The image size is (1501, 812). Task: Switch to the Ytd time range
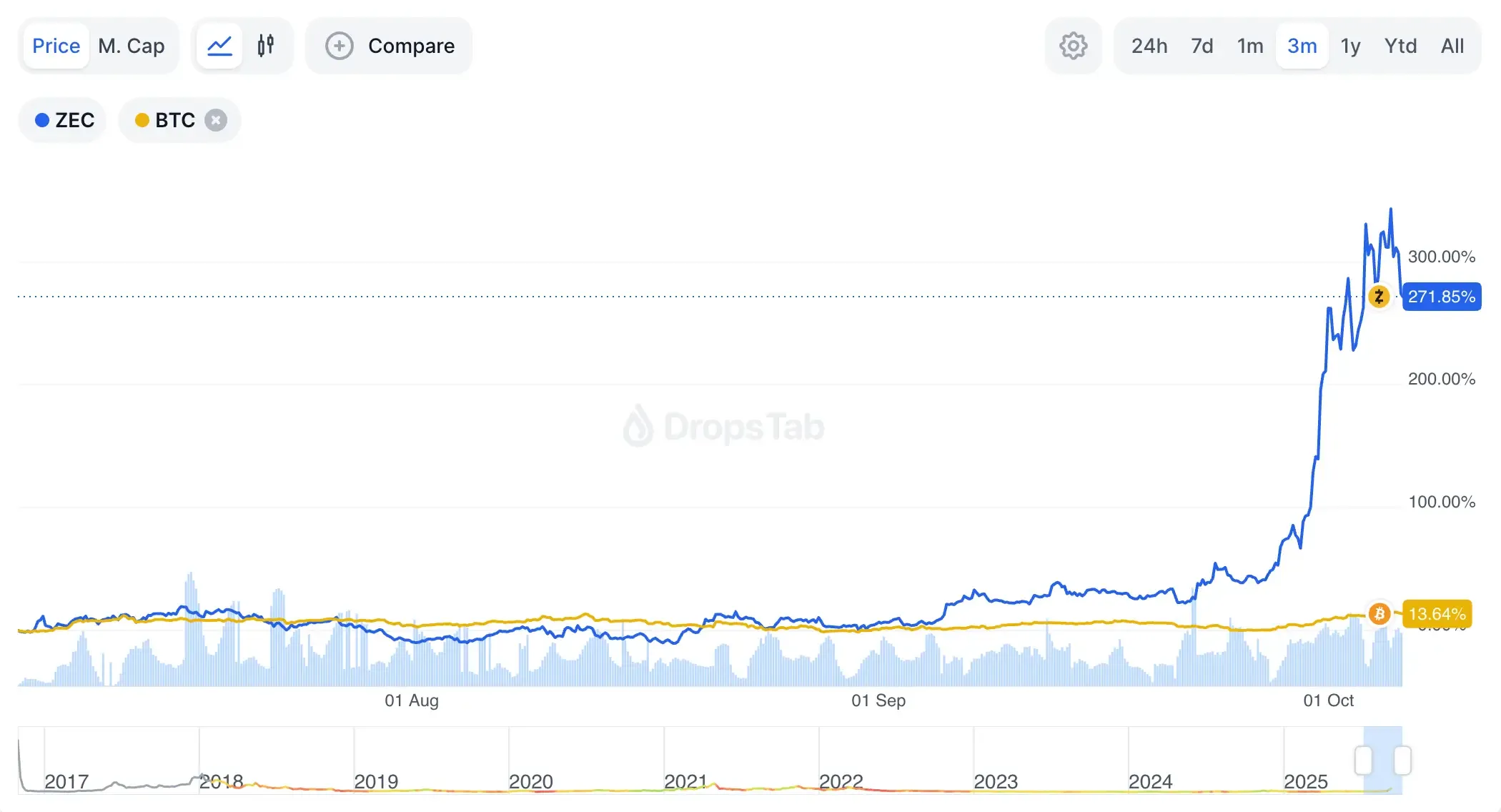(x=1400, y=45)
